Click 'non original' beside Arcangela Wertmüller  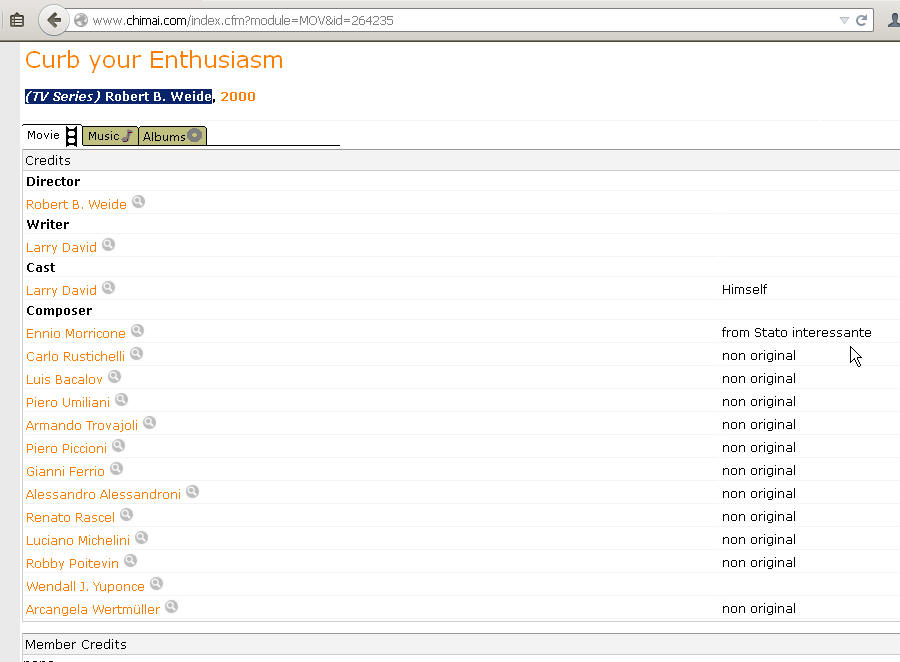pos(759,609)
